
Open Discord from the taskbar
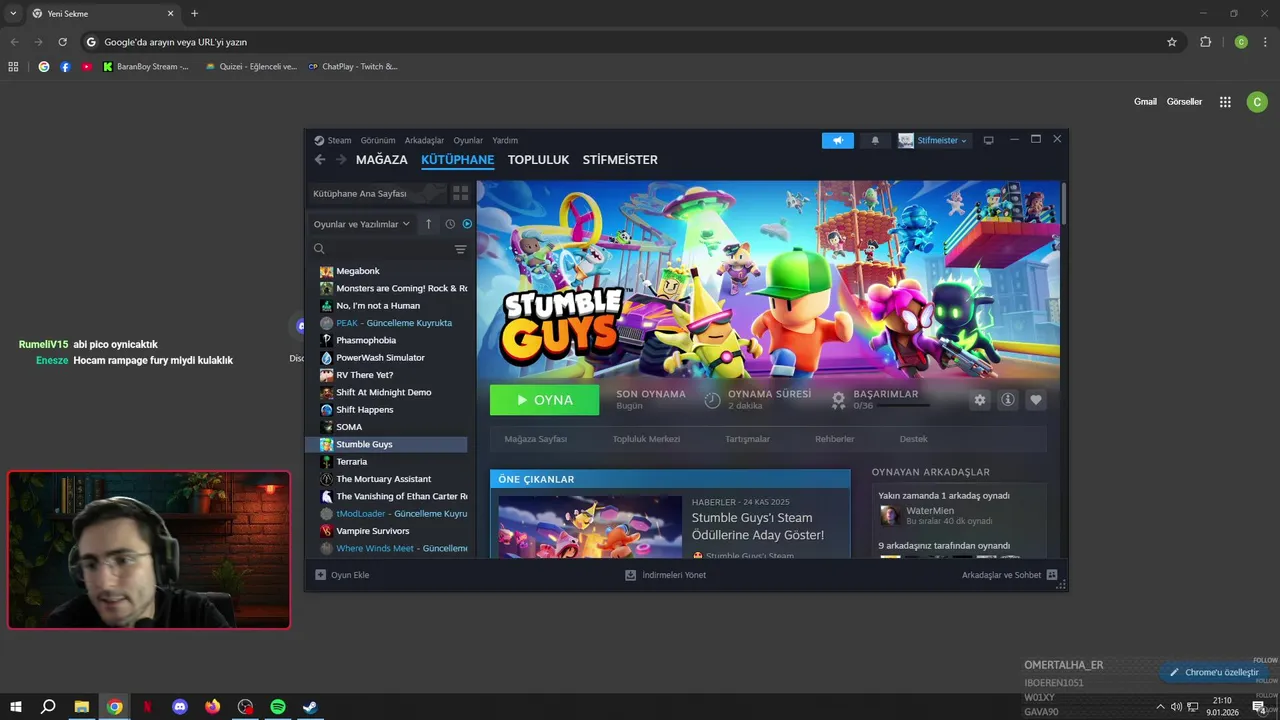pos(180,707)
